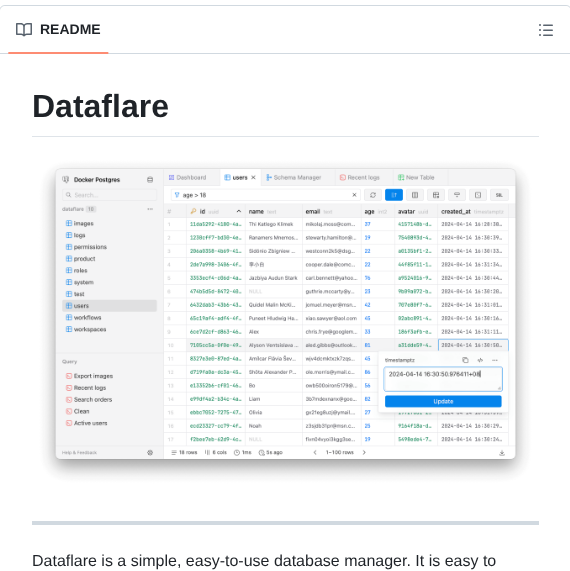Go to the next page arrow beside '1-100 rows'
The width and height of the screenshot is (570, 571).
pyautogui.click(x=364, y=453)
